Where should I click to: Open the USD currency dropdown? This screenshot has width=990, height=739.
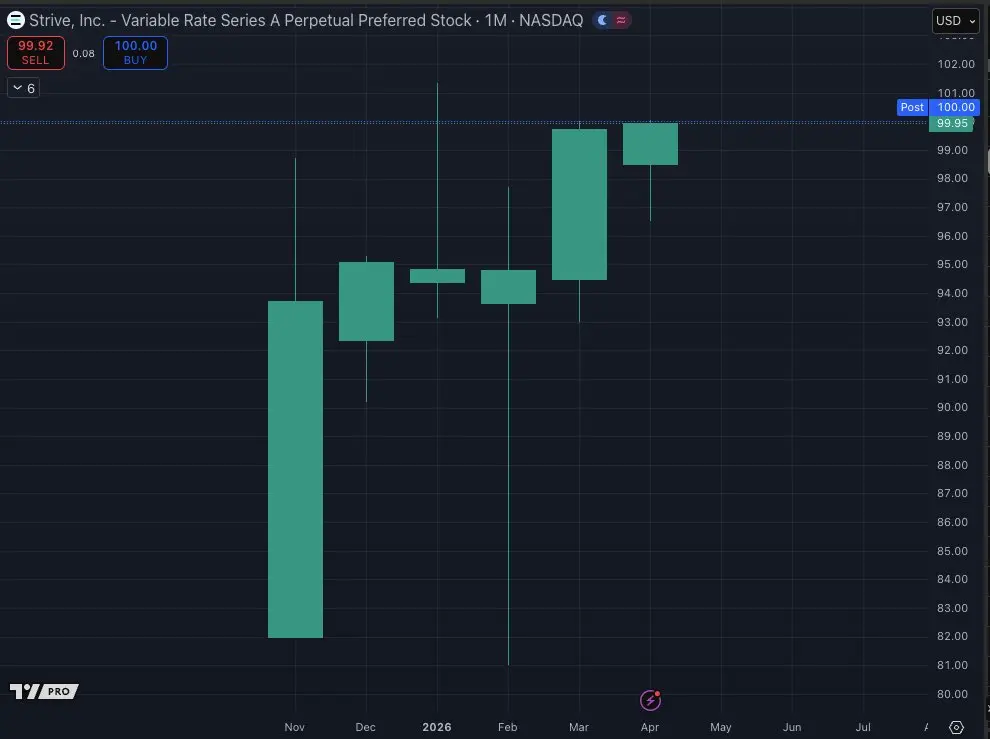[955, 20]
